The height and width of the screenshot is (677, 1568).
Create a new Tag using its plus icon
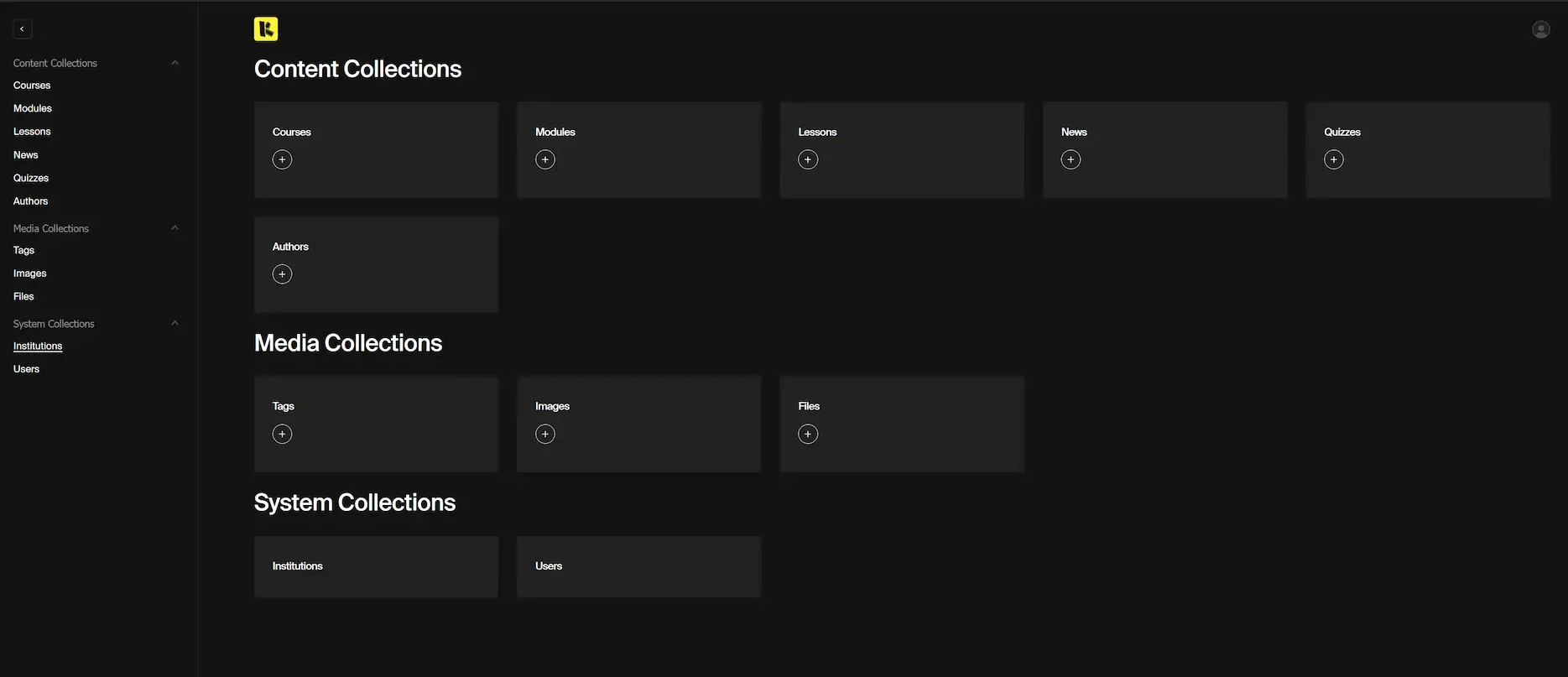(x=280, y=432)
